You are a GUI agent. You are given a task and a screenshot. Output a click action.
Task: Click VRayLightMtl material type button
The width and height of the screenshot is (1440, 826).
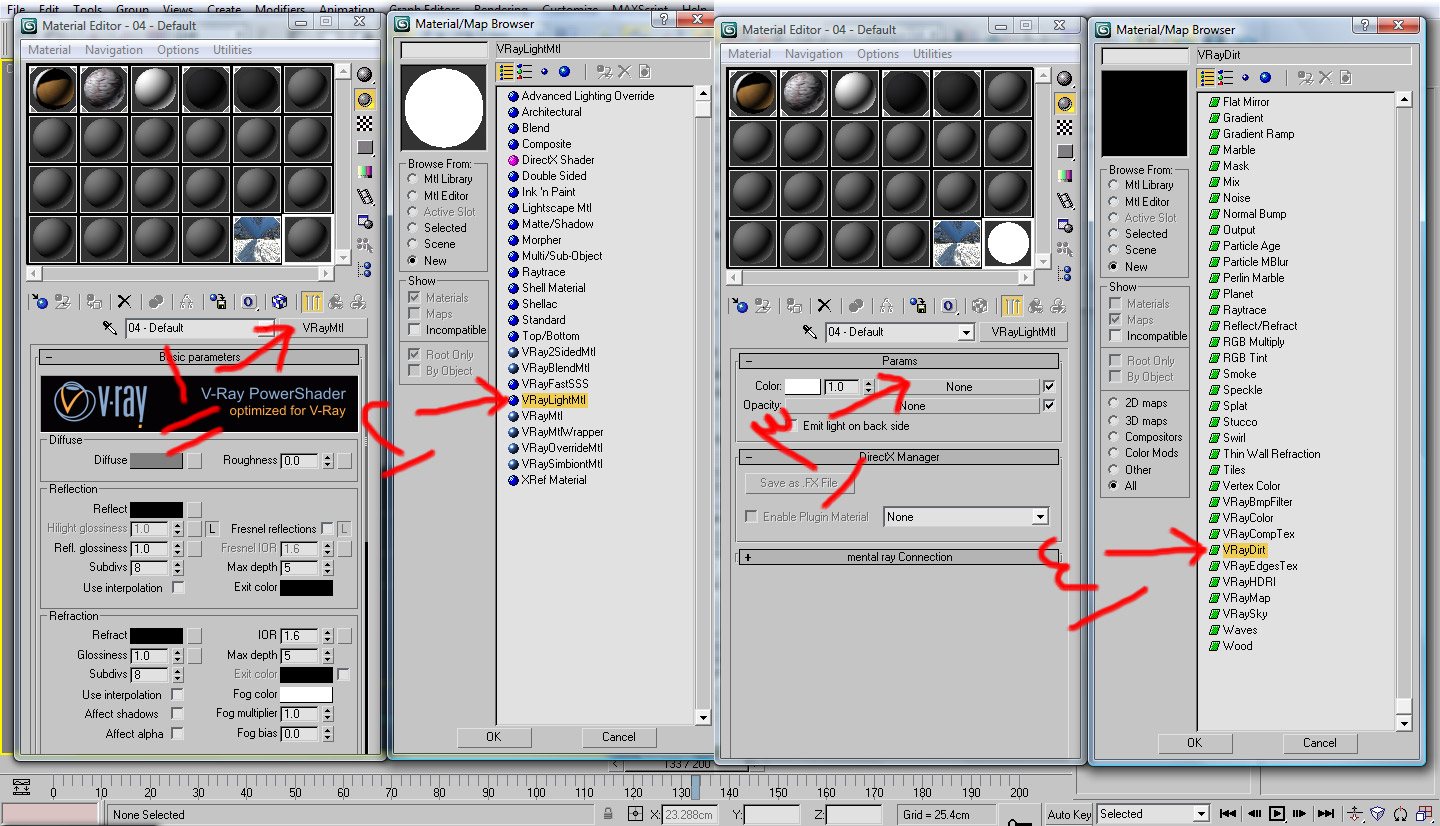click(1023, 332)
